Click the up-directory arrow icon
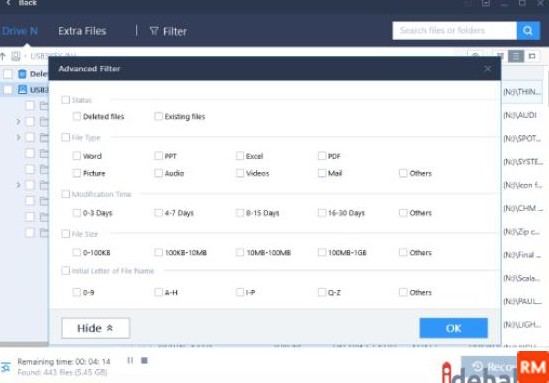 pyautogui.click(x=3, y=56)
